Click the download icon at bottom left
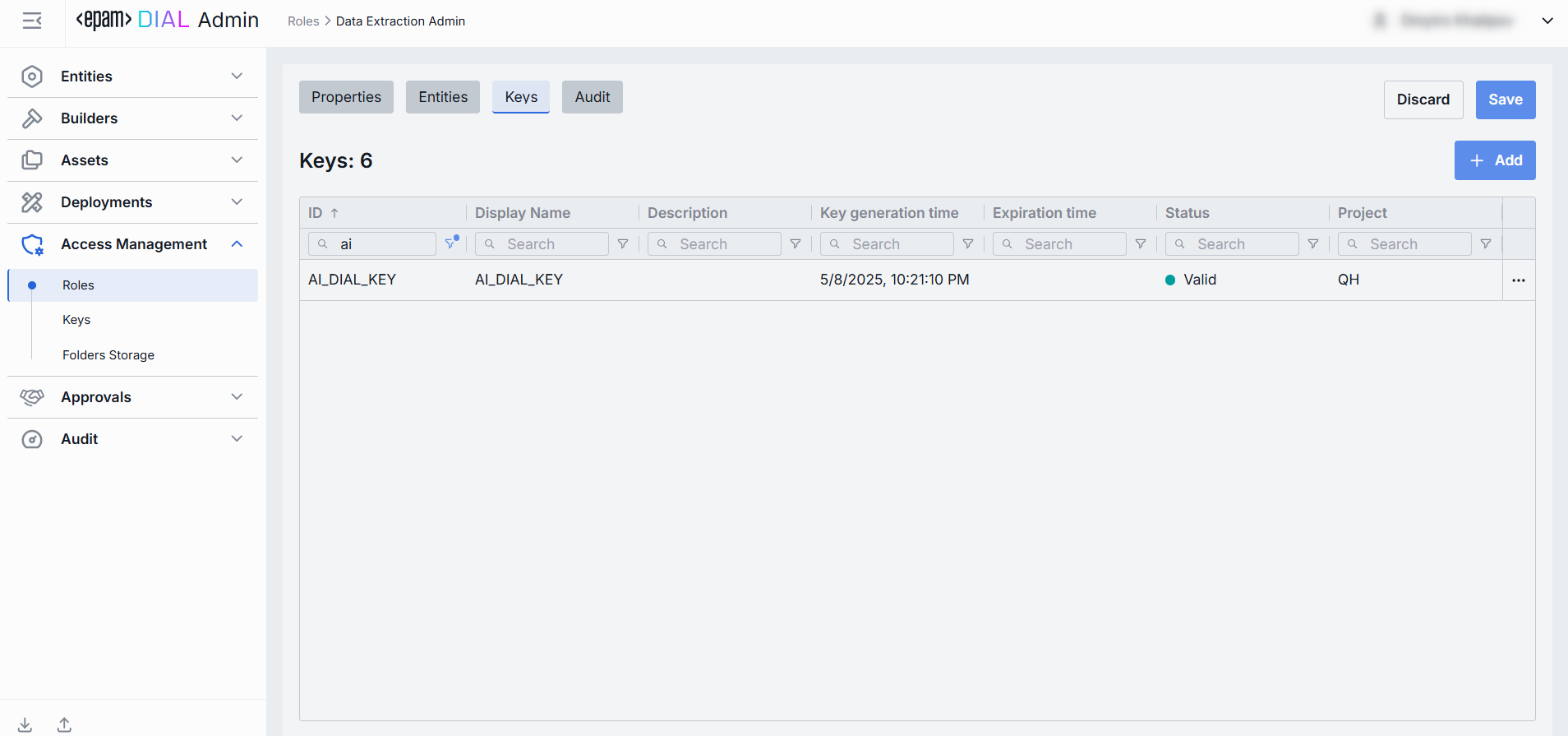 click(x=25, y=724)
